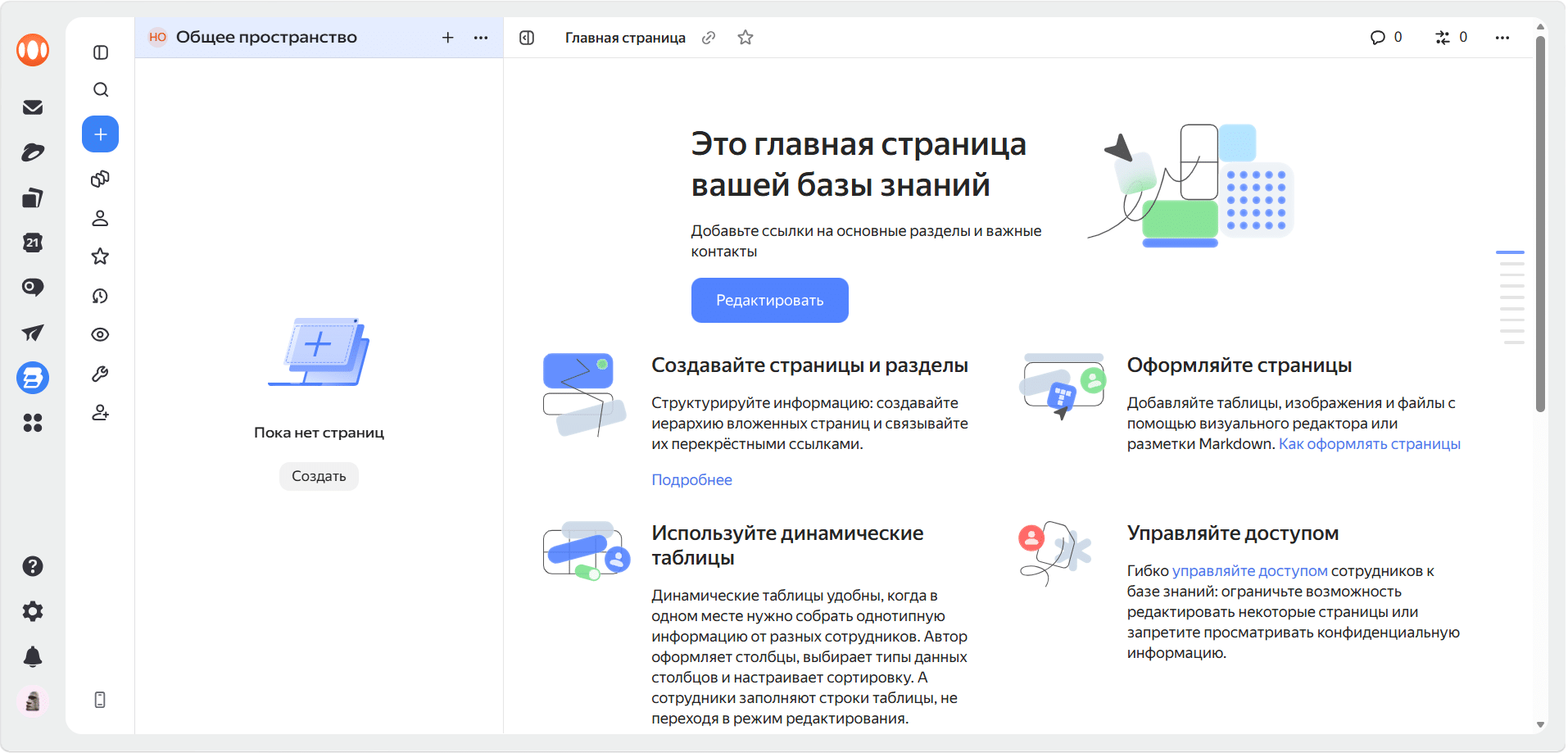This screenshot has width=1568, height=753.
Task: Open the spaces icon with stacked cubes
Action: (101, 179)
